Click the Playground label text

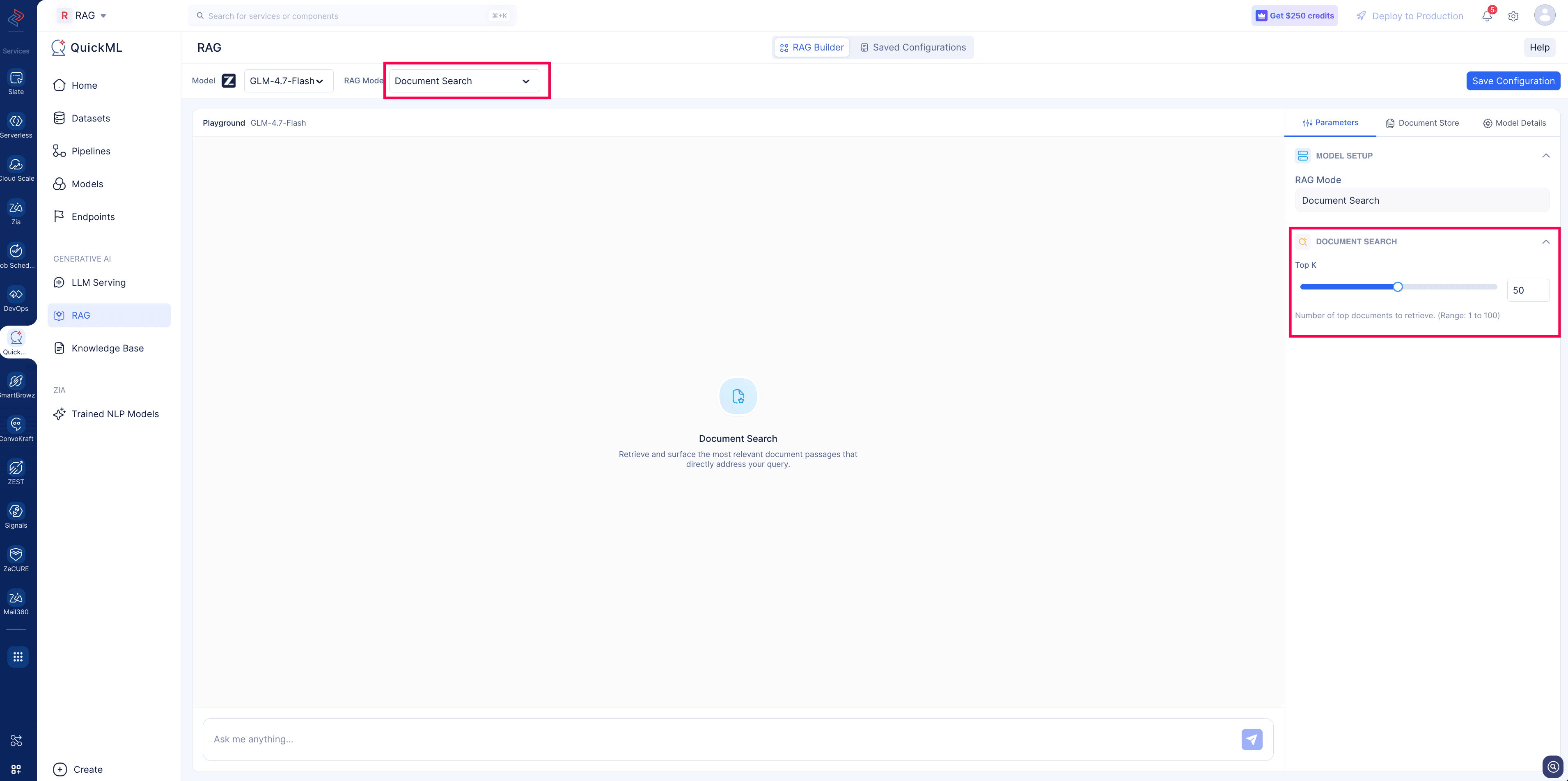[x=224, y=123]
